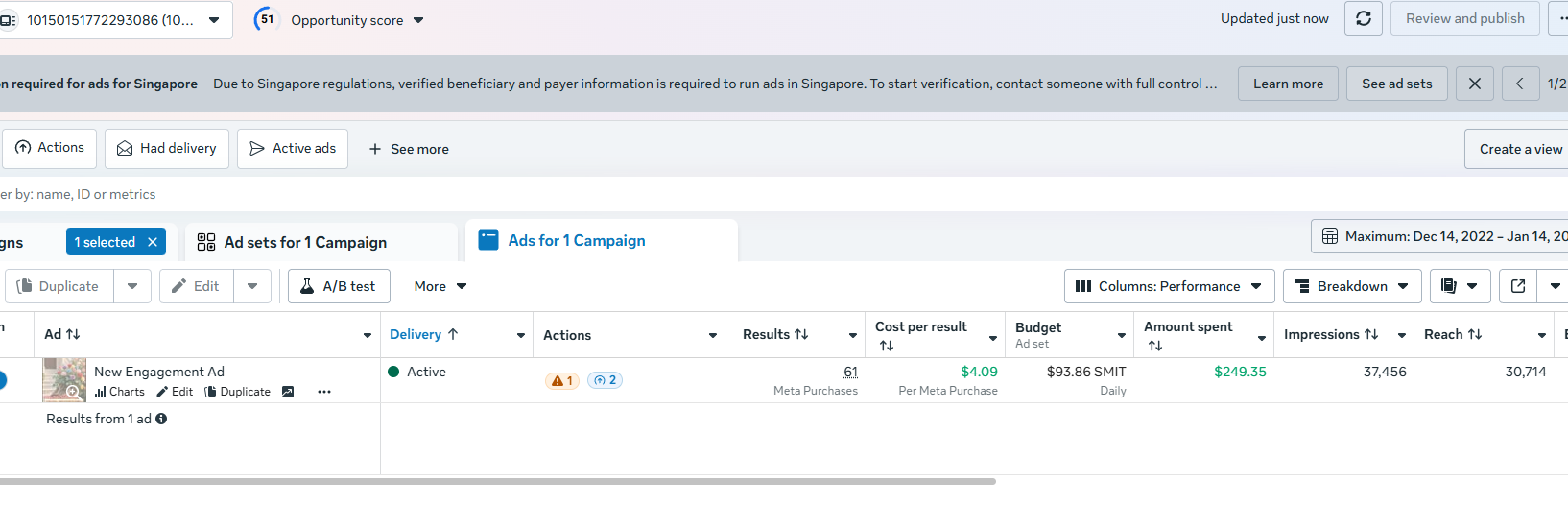1568x505 pixels.
Task: Expand the Columns: Performance dropdown
Action: 1169,286
